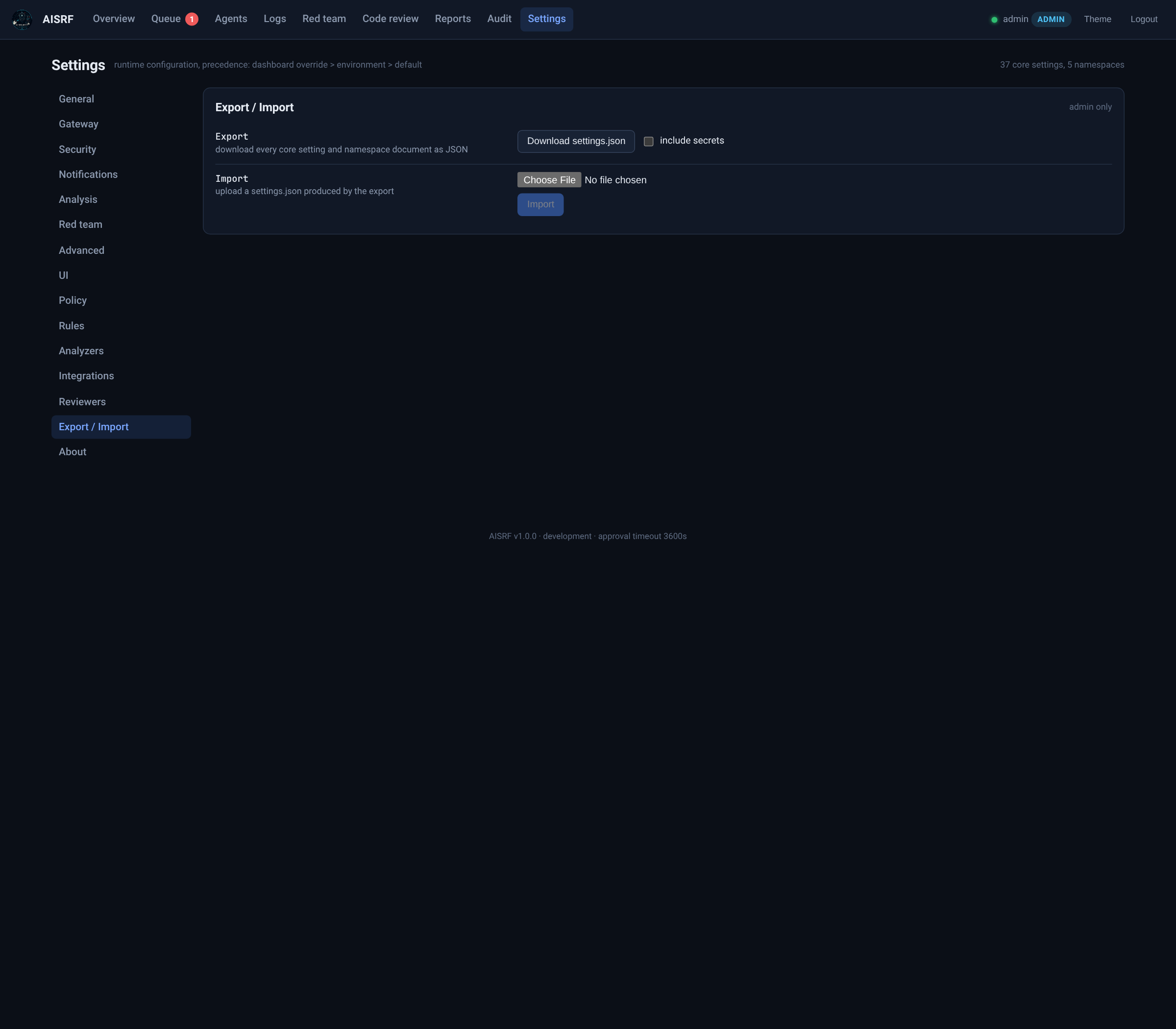1176x1029 pixels.
Task: Switch to the Logs page
Action: pyautogui.click(x=274, y=19)
